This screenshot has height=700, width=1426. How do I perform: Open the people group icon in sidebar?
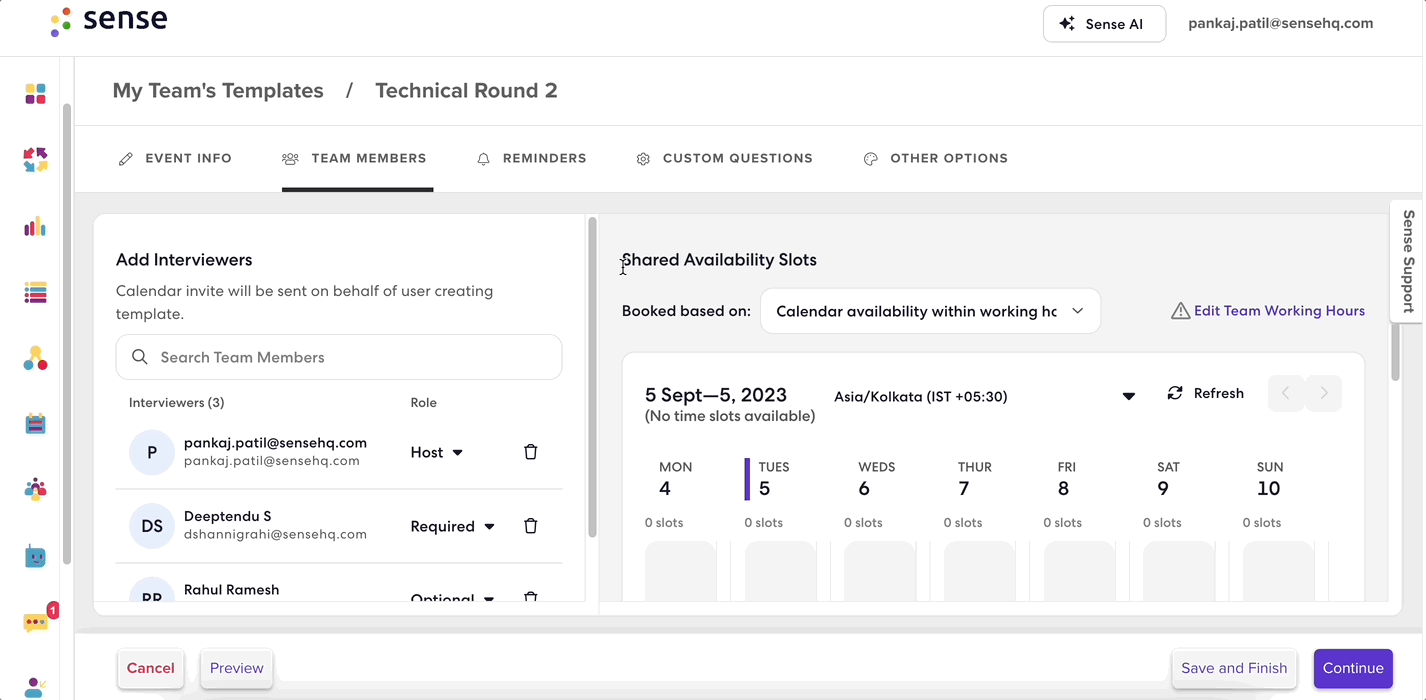pyautogui.click(x=35, y=490)
